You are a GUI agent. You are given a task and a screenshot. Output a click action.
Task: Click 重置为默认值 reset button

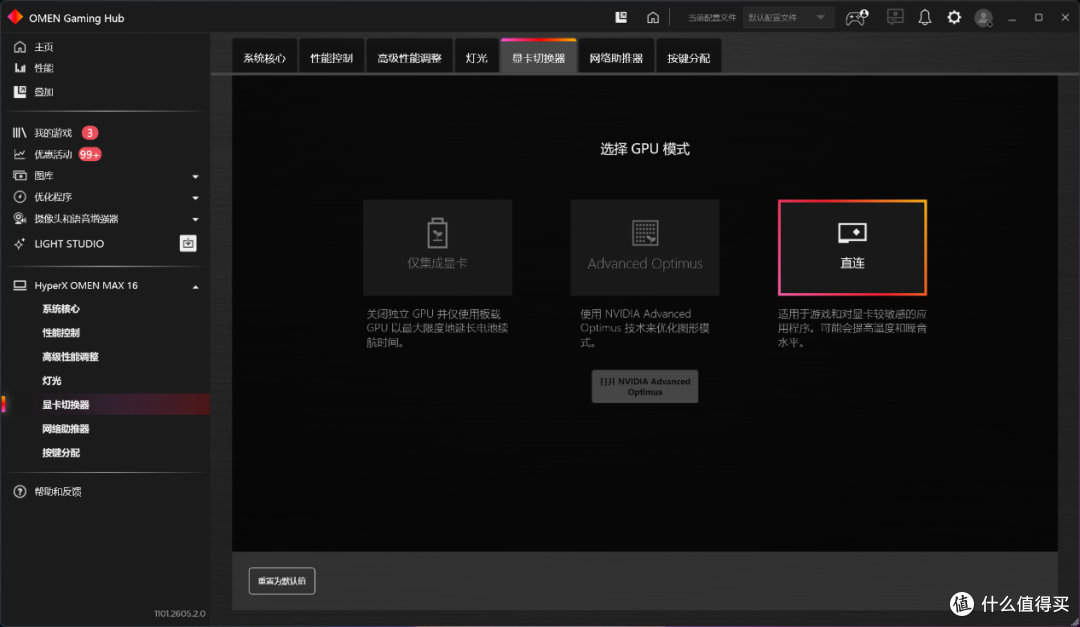point(282,581)
